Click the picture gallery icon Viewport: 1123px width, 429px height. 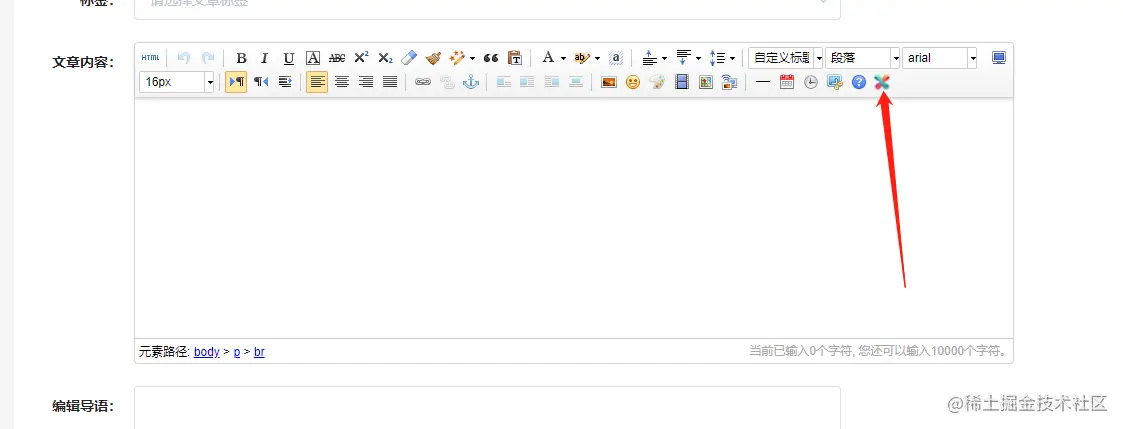pos(705,82)
